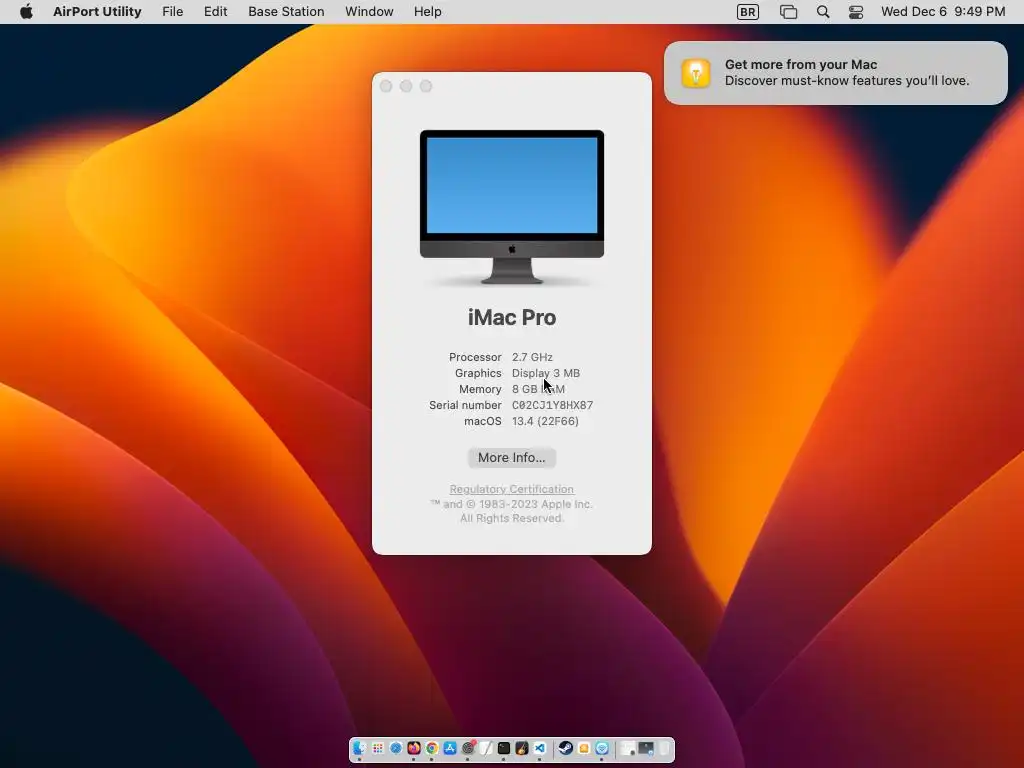Select the Processor 2.7 GHz value
The image size is (1024, 768).
pyautogui.click(x=532, y=357)
